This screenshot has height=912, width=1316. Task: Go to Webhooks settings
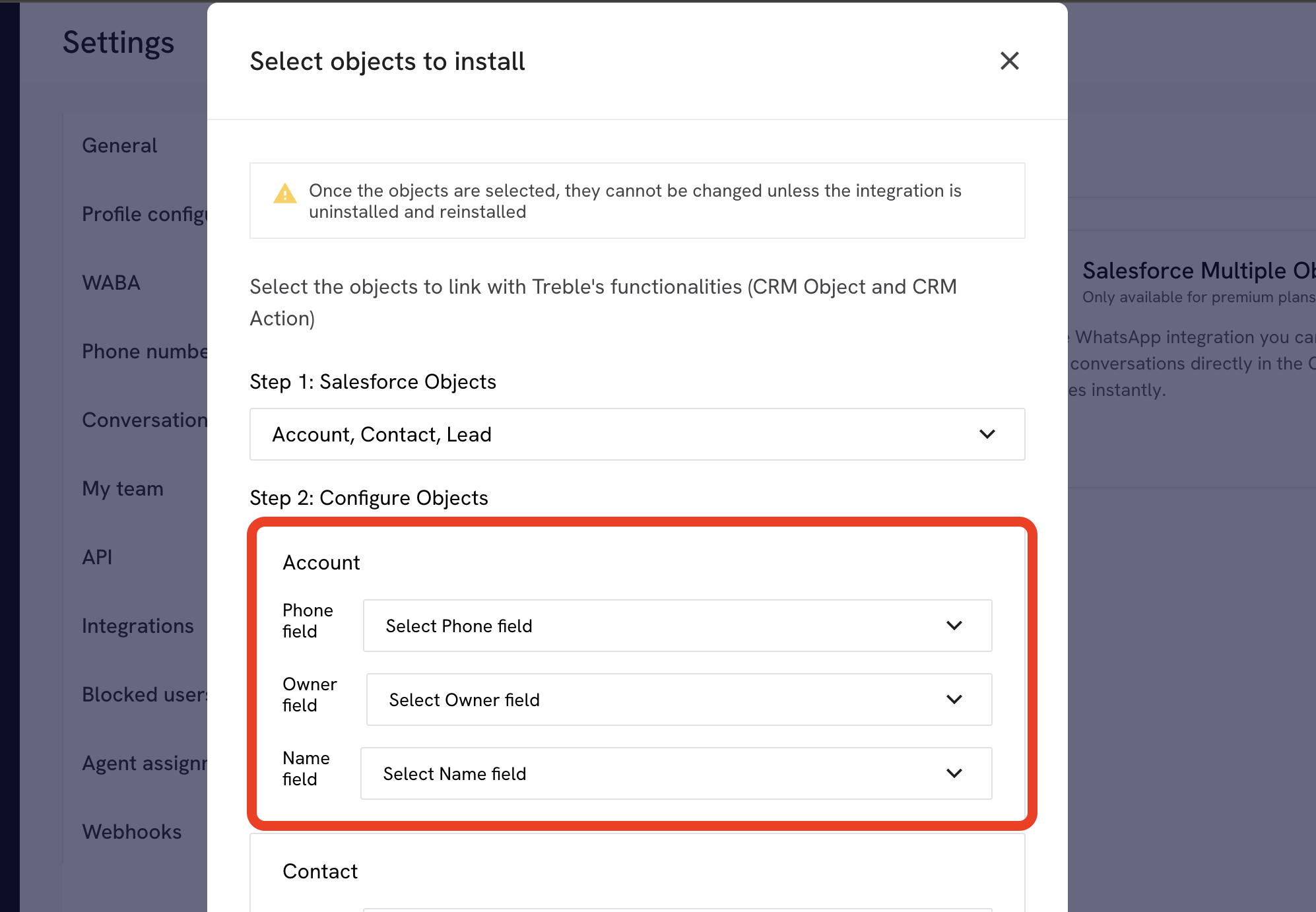coord(132,831)
